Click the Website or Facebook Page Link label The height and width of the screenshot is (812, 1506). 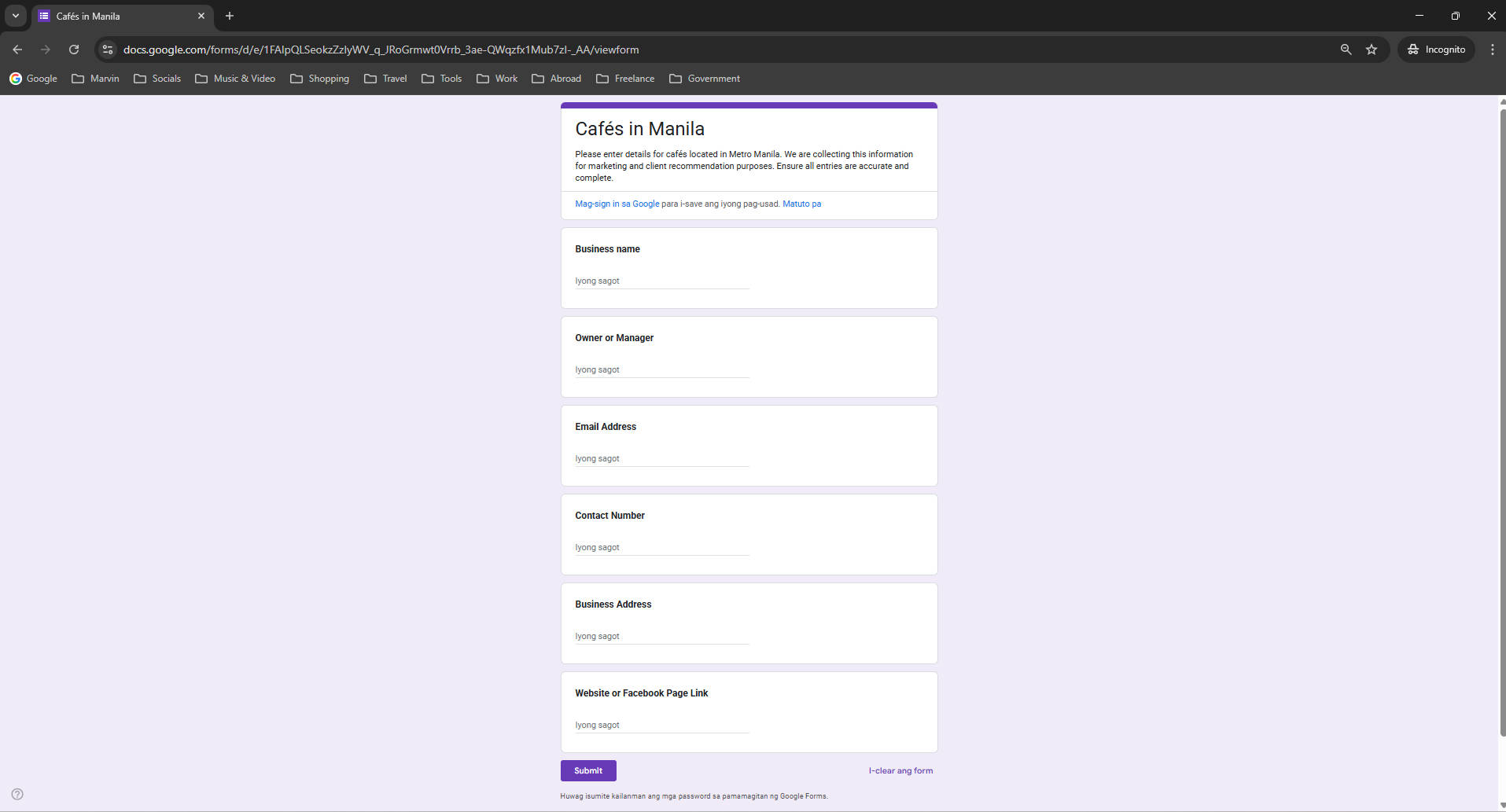pos(641,693)
